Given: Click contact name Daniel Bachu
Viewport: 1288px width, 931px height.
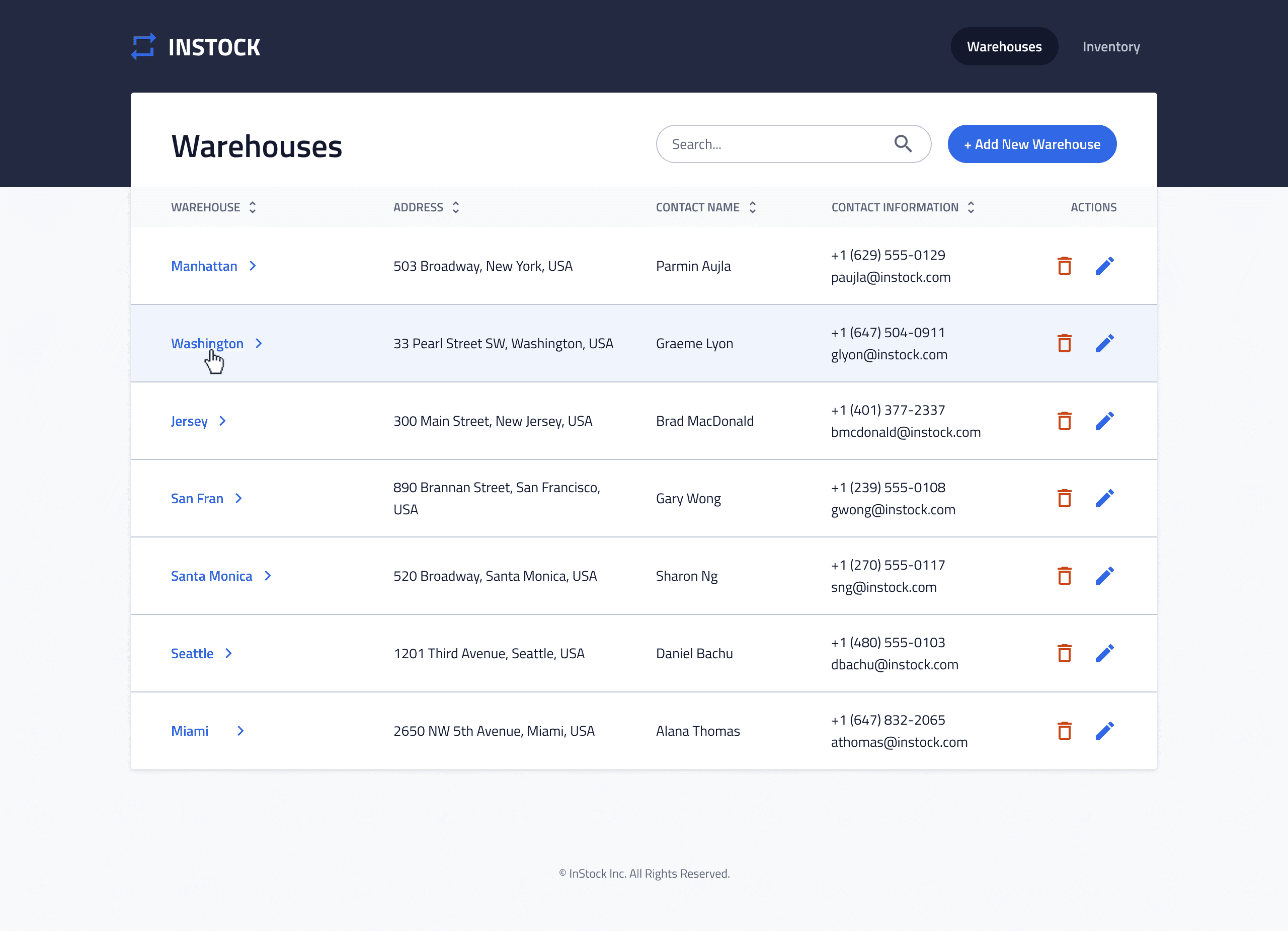Looking at the screenshot, I should (x=694, y=653).
